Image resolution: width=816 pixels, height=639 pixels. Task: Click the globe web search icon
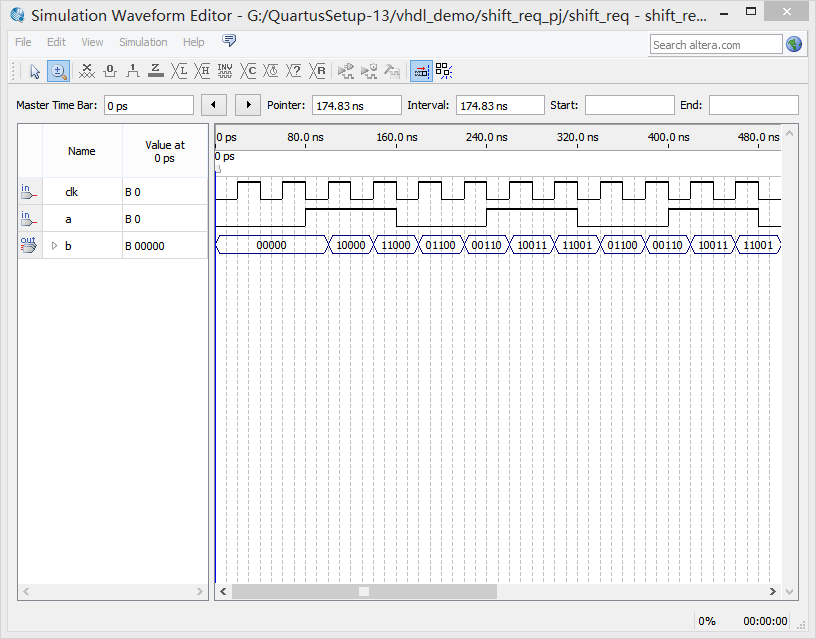pyautogui.click(x=794, y=45)
